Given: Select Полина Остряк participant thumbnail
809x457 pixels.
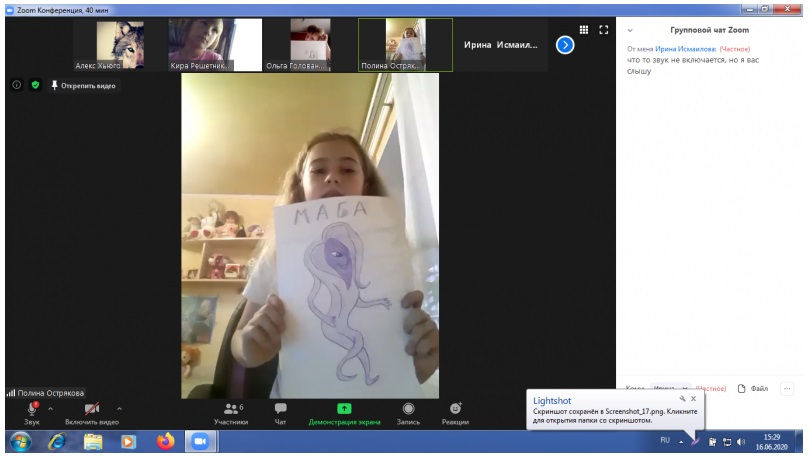Looking at the screenshot, I should coord(405,45).
